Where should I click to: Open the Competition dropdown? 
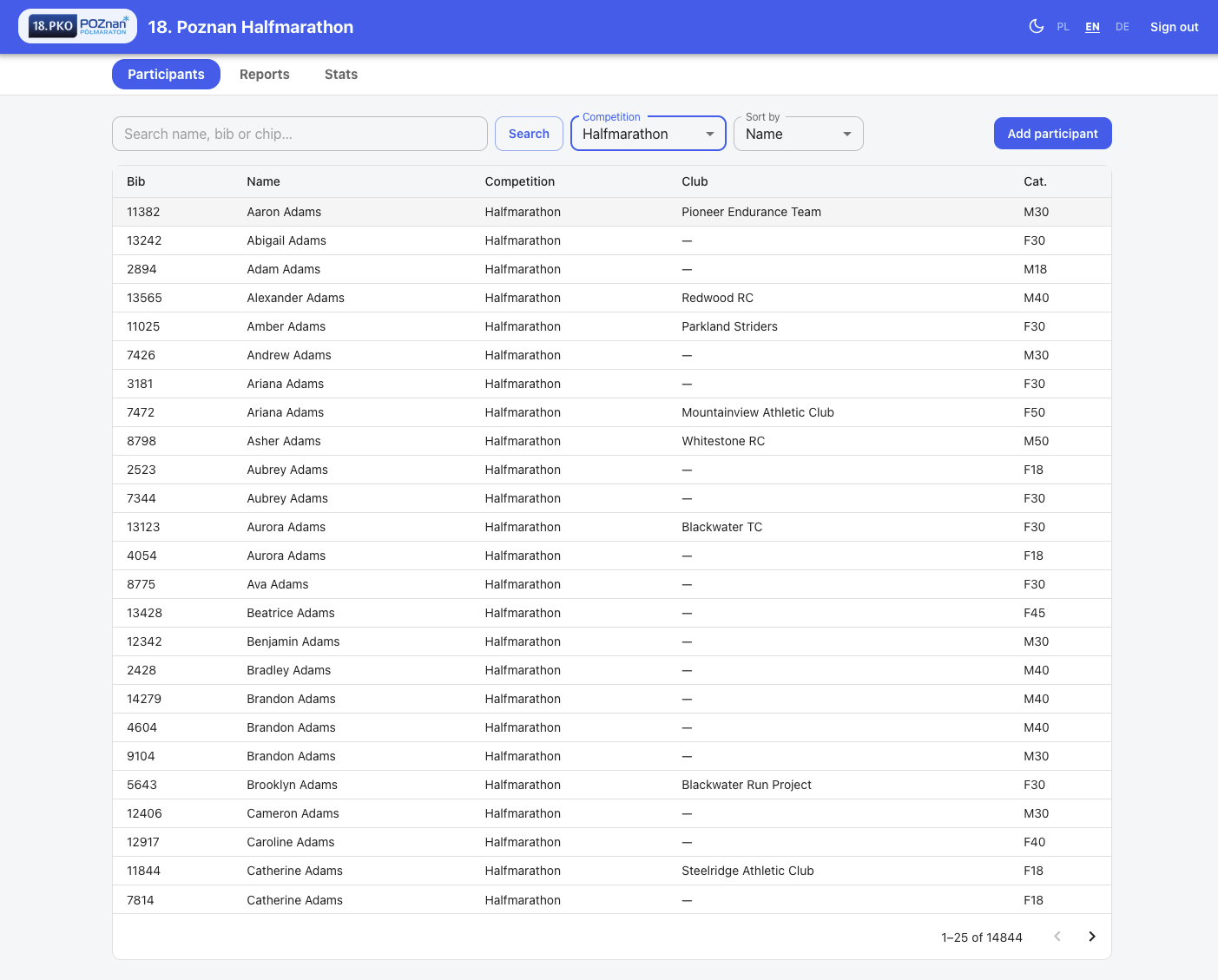649,134
